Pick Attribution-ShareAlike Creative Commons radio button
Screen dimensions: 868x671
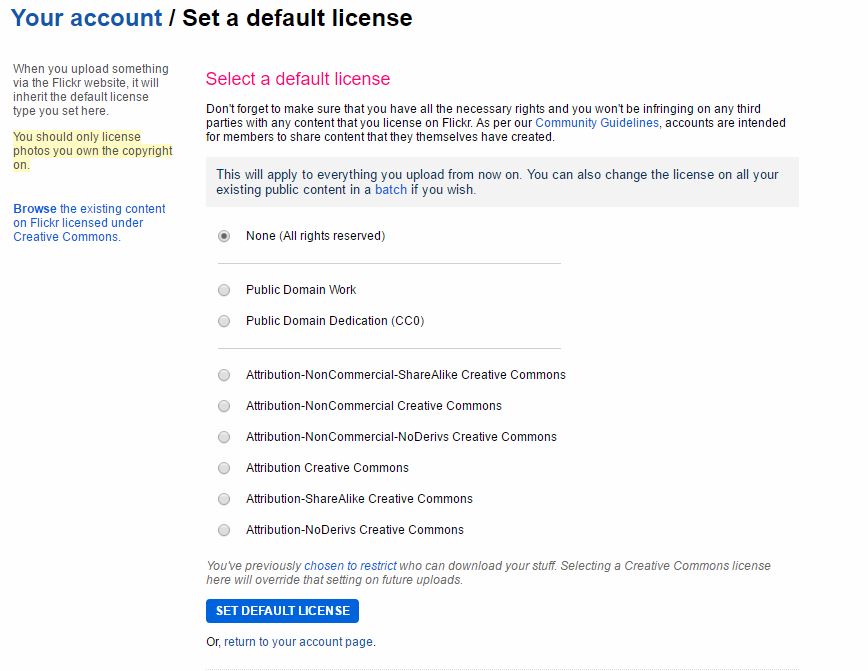click(x=224, y=499)
